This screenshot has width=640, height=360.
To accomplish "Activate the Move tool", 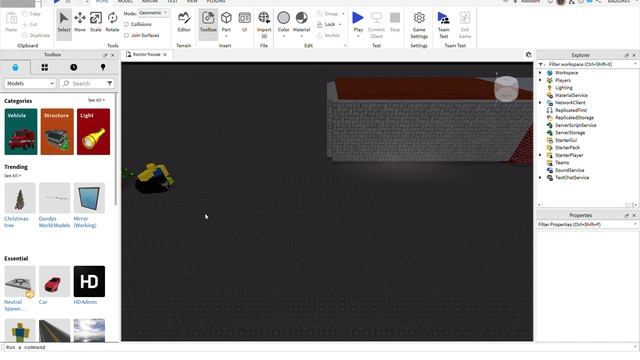I will point(80,22).
